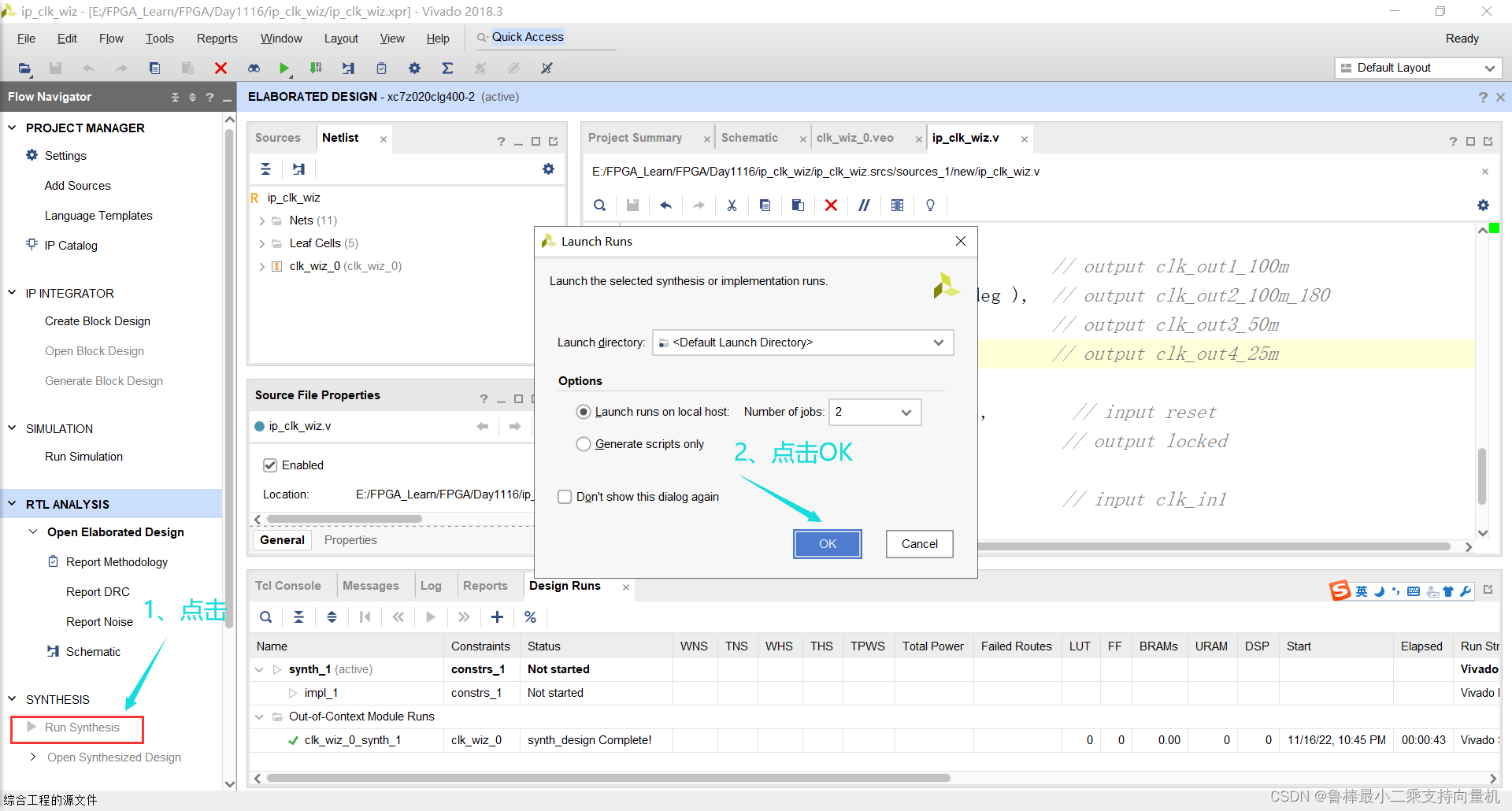Click the Open Project folder icon in toolbar

pos(24,69)
